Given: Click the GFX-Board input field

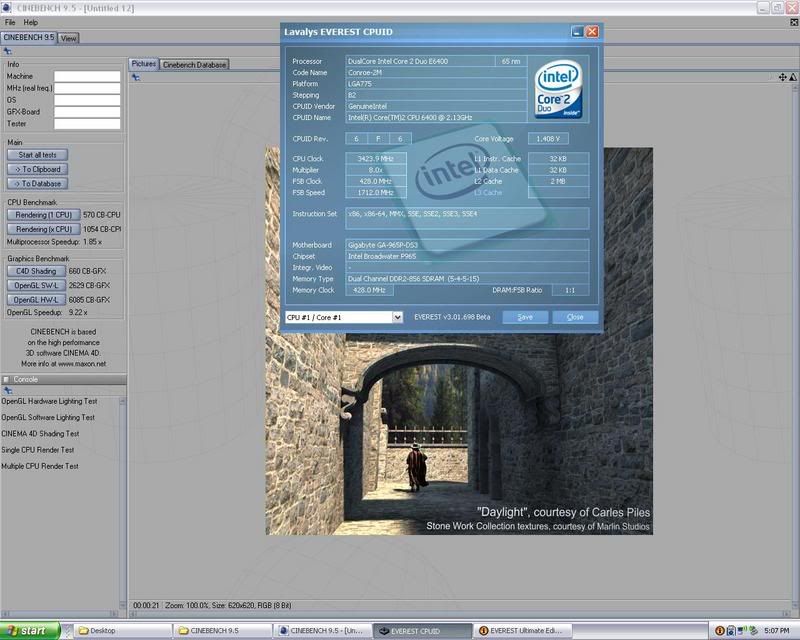Looking at the screenshot, I should tap(87, 112).
